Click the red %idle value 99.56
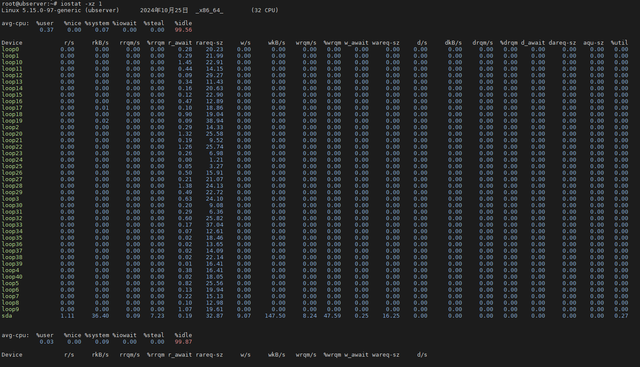The width and height of the screenshot is (640, 367). pyautogui.click(x=183, y=30)
